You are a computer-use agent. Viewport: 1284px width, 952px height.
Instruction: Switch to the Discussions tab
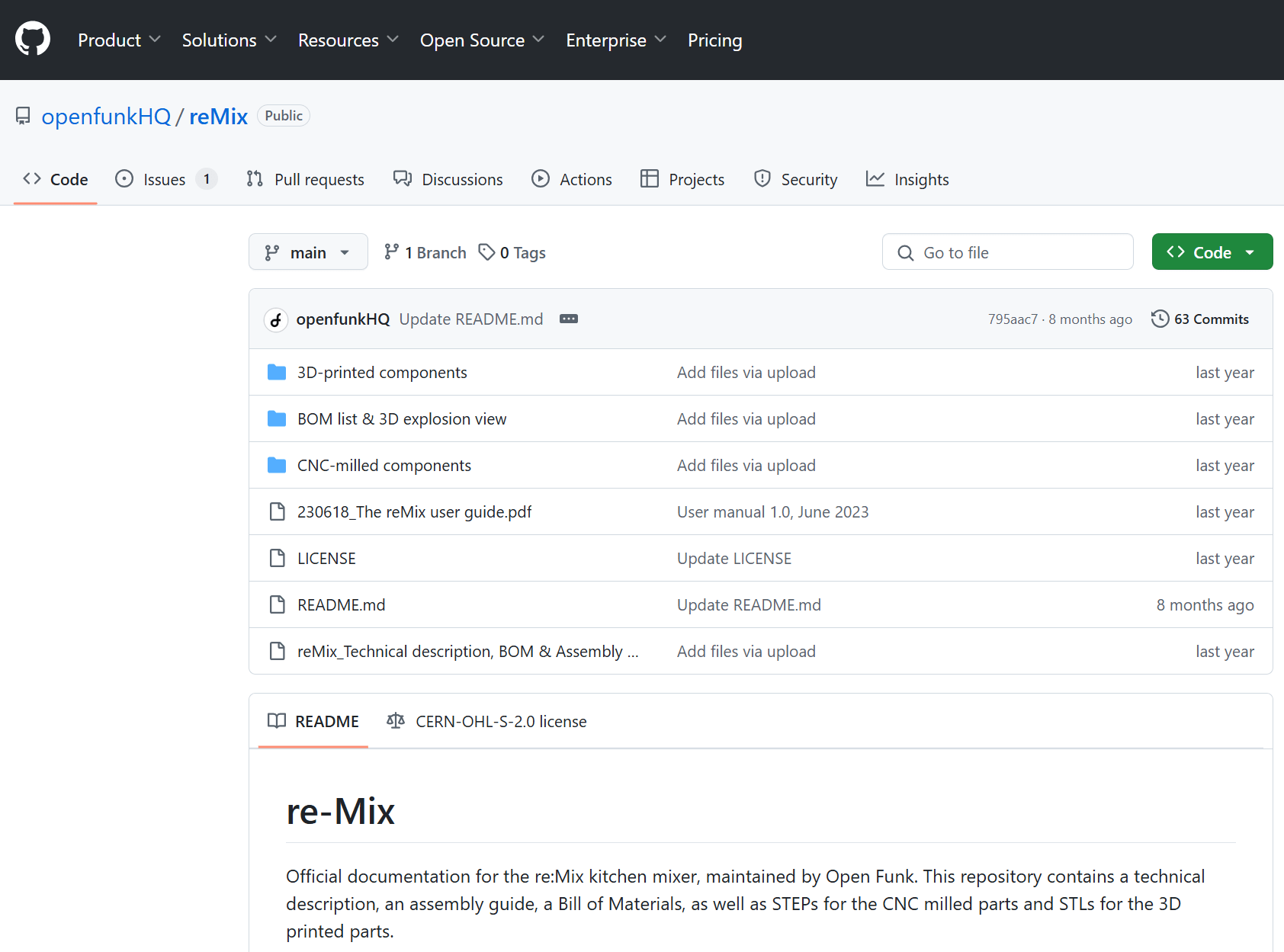[x=448, y=179]
